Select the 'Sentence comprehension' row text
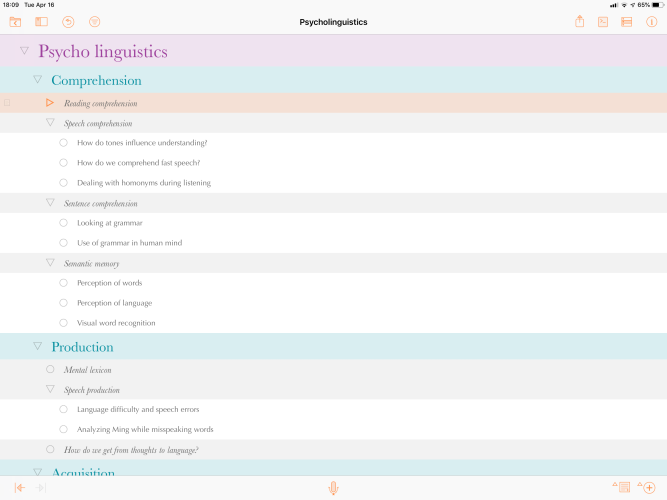This screenshot has height=500, width=667. [101, 203]
